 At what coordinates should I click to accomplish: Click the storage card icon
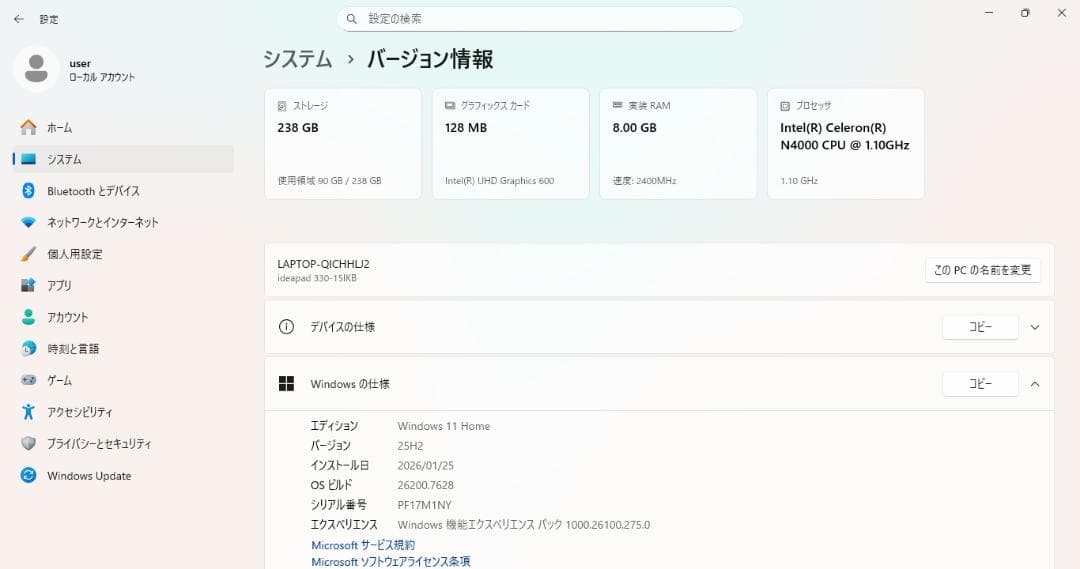point(282,106)
